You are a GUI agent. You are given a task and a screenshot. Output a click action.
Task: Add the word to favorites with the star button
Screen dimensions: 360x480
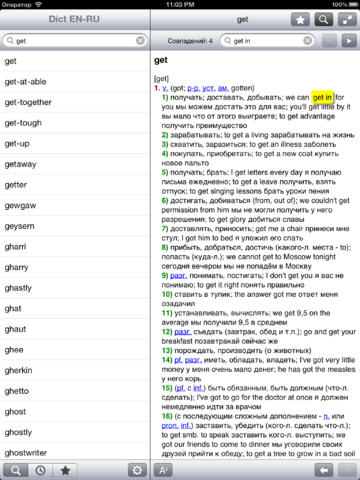coord(300,20)
